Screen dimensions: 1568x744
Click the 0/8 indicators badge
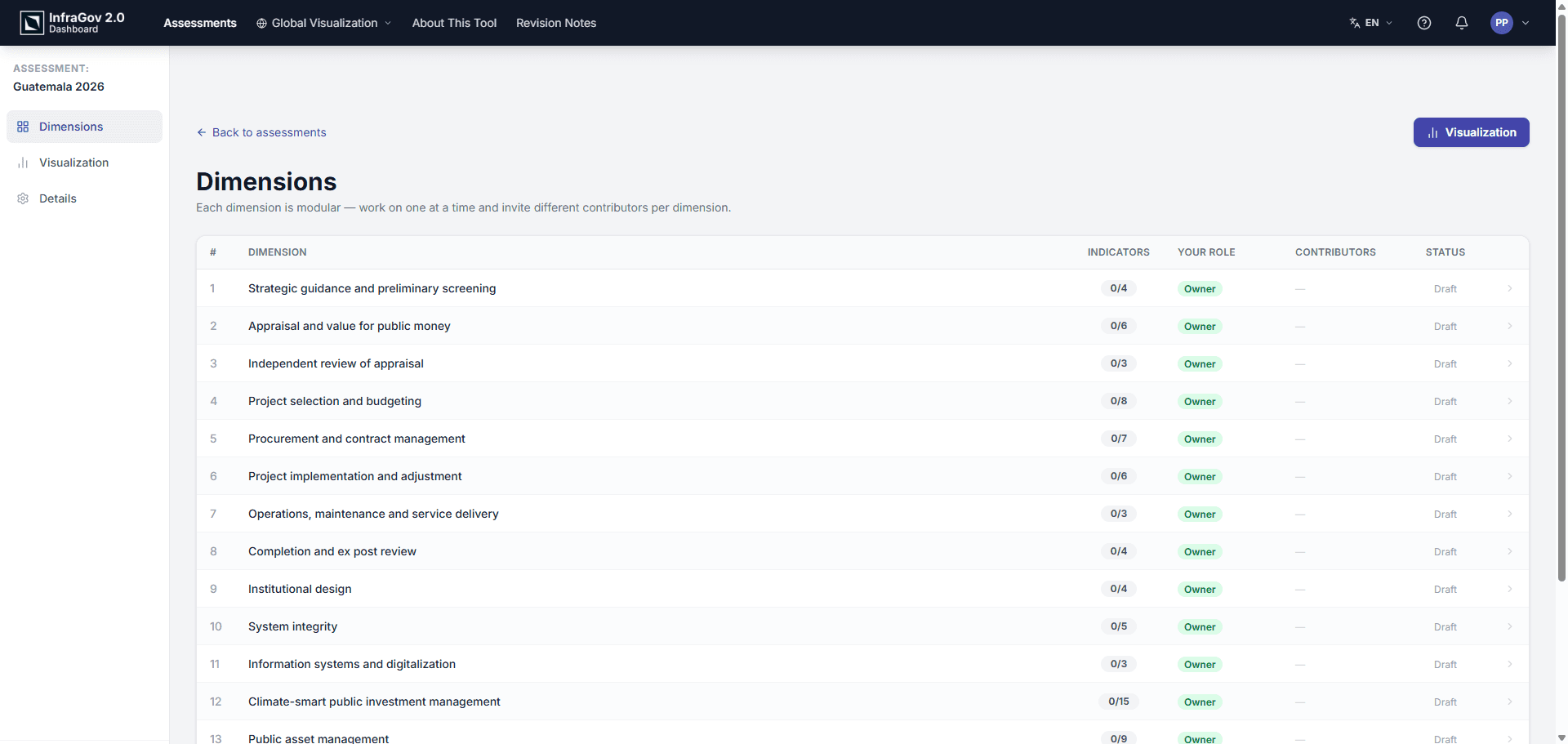(1119, 401)
